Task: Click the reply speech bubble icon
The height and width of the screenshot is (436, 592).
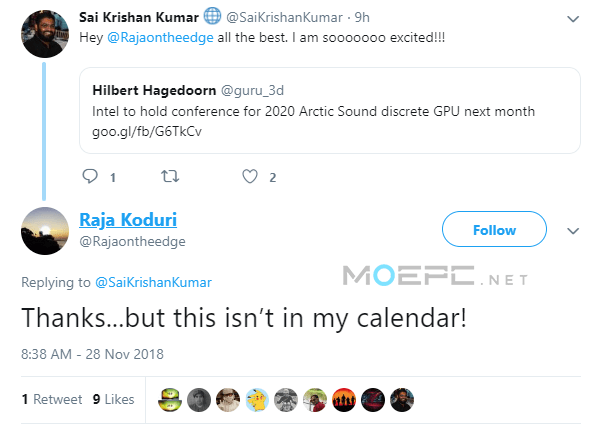Action: click(90, 176)
